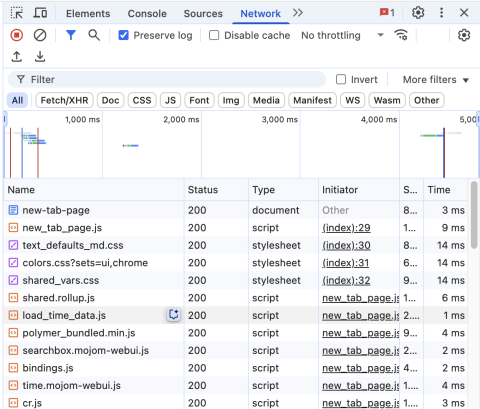Select the shared_vars.css request
Viewport: 480px width, 409px height.
point(235,280)
